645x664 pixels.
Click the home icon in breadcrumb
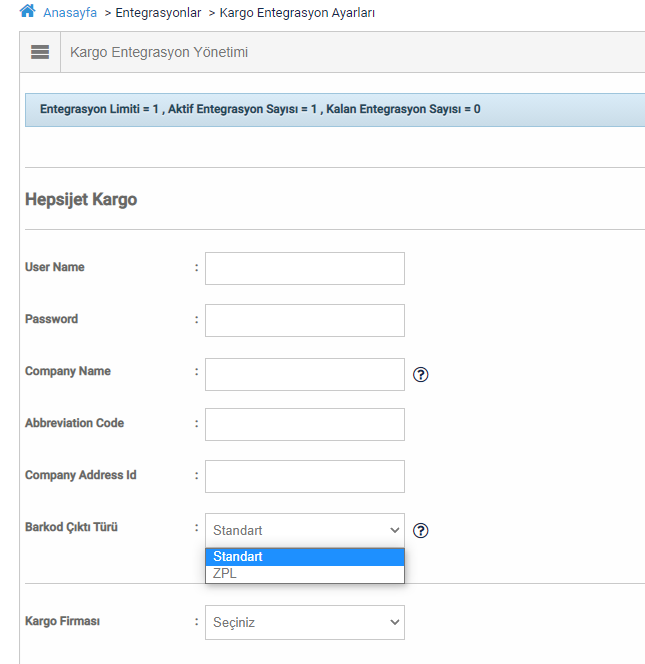(28, 11)
